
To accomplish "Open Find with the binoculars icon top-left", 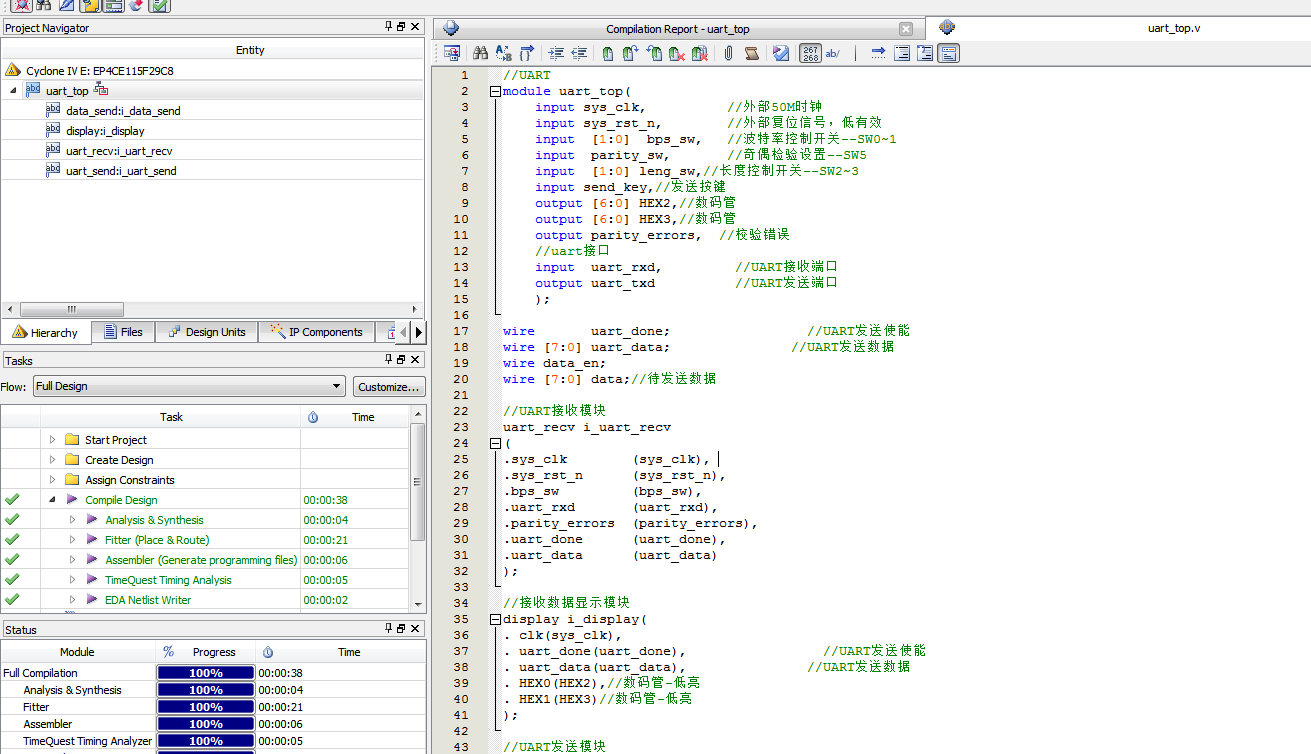I will click(x=43, y=6).
